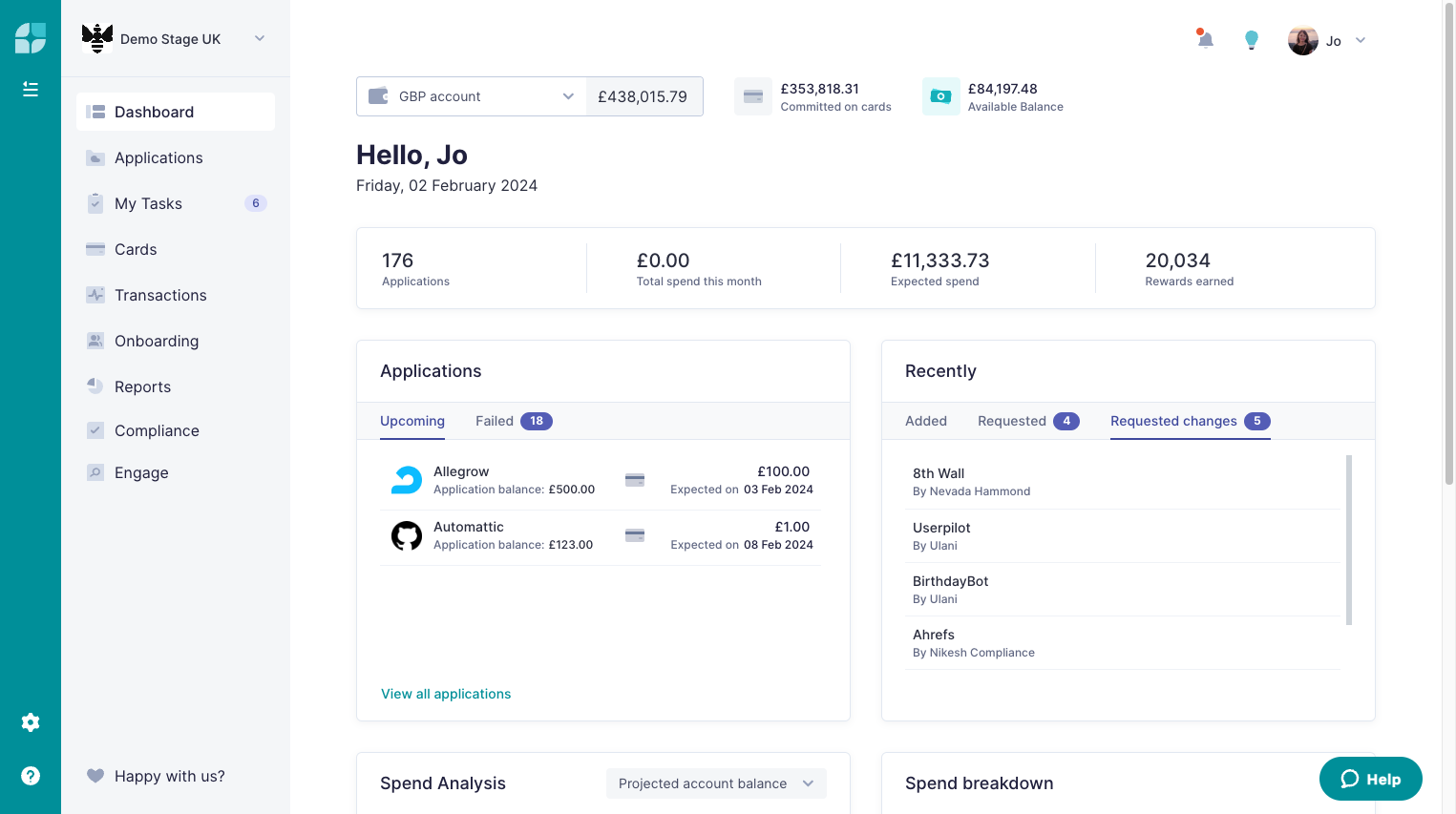
Task: Navigate to Transactions page
Action: (x=176, y=295)
